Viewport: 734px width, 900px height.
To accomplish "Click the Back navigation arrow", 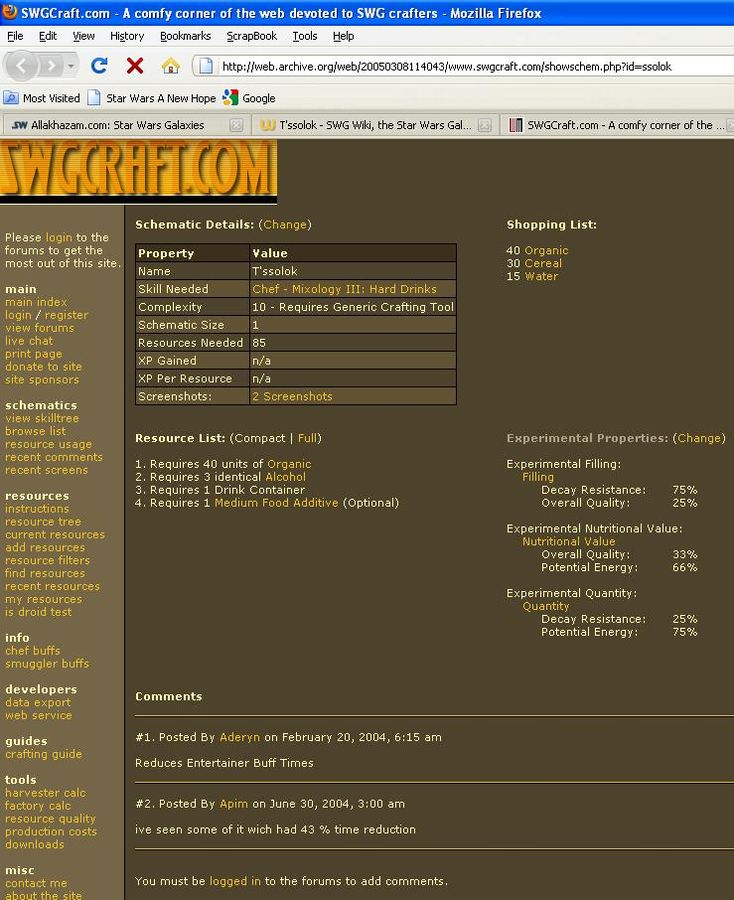I will tap(23, 66).
